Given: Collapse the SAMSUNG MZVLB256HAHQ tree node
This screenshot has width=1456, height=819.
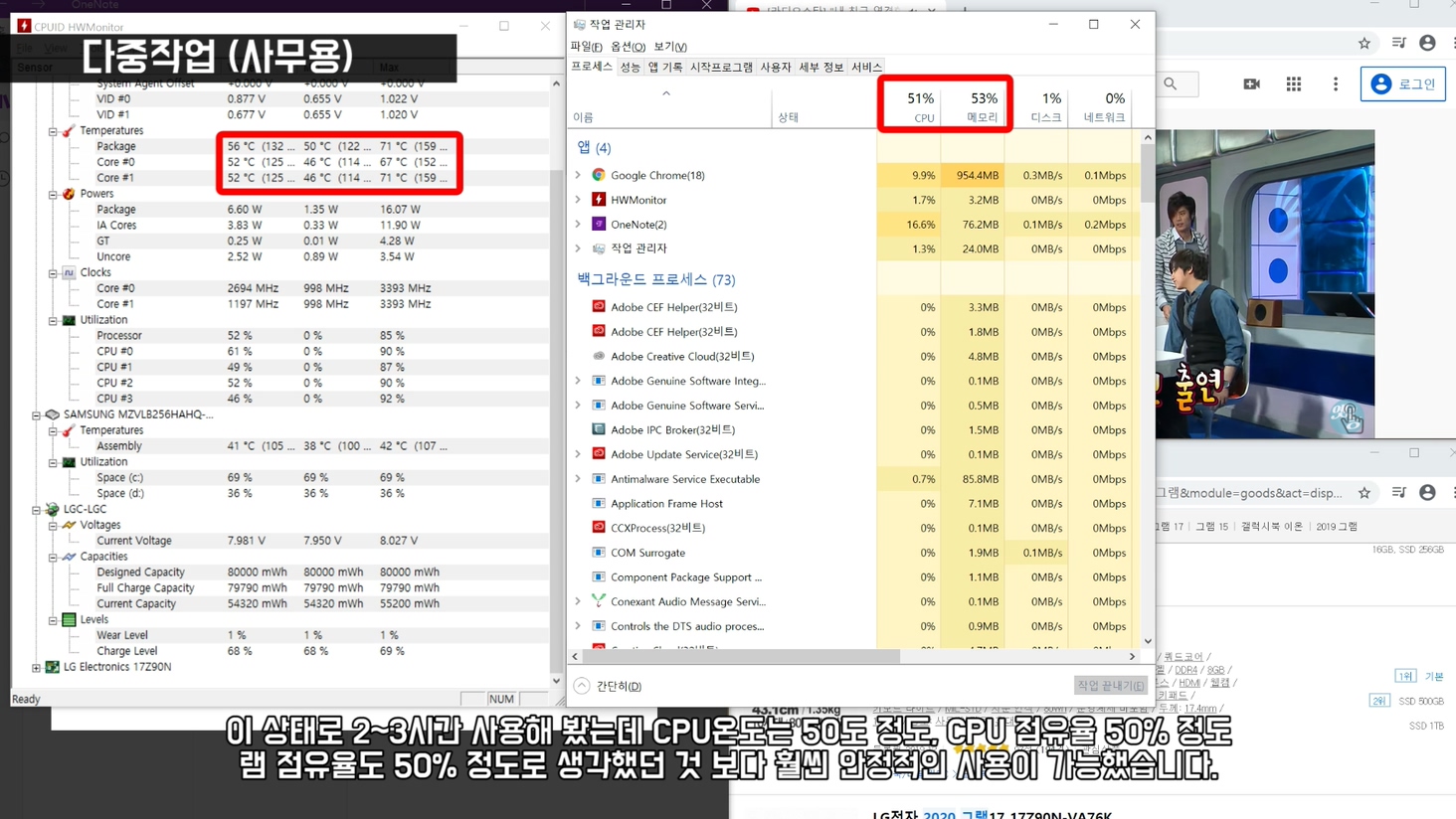Looking at the screenshot, I should pos(37,415).
